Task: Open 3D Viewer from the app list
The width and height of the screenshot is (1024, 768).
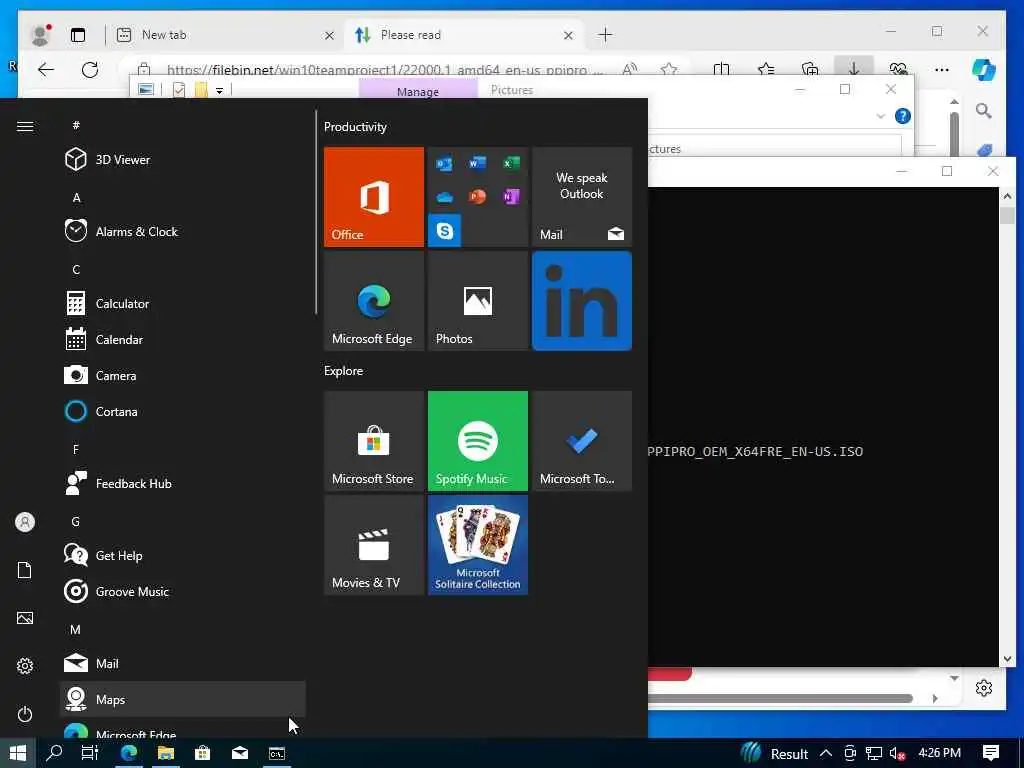Action: pos(183,159)
